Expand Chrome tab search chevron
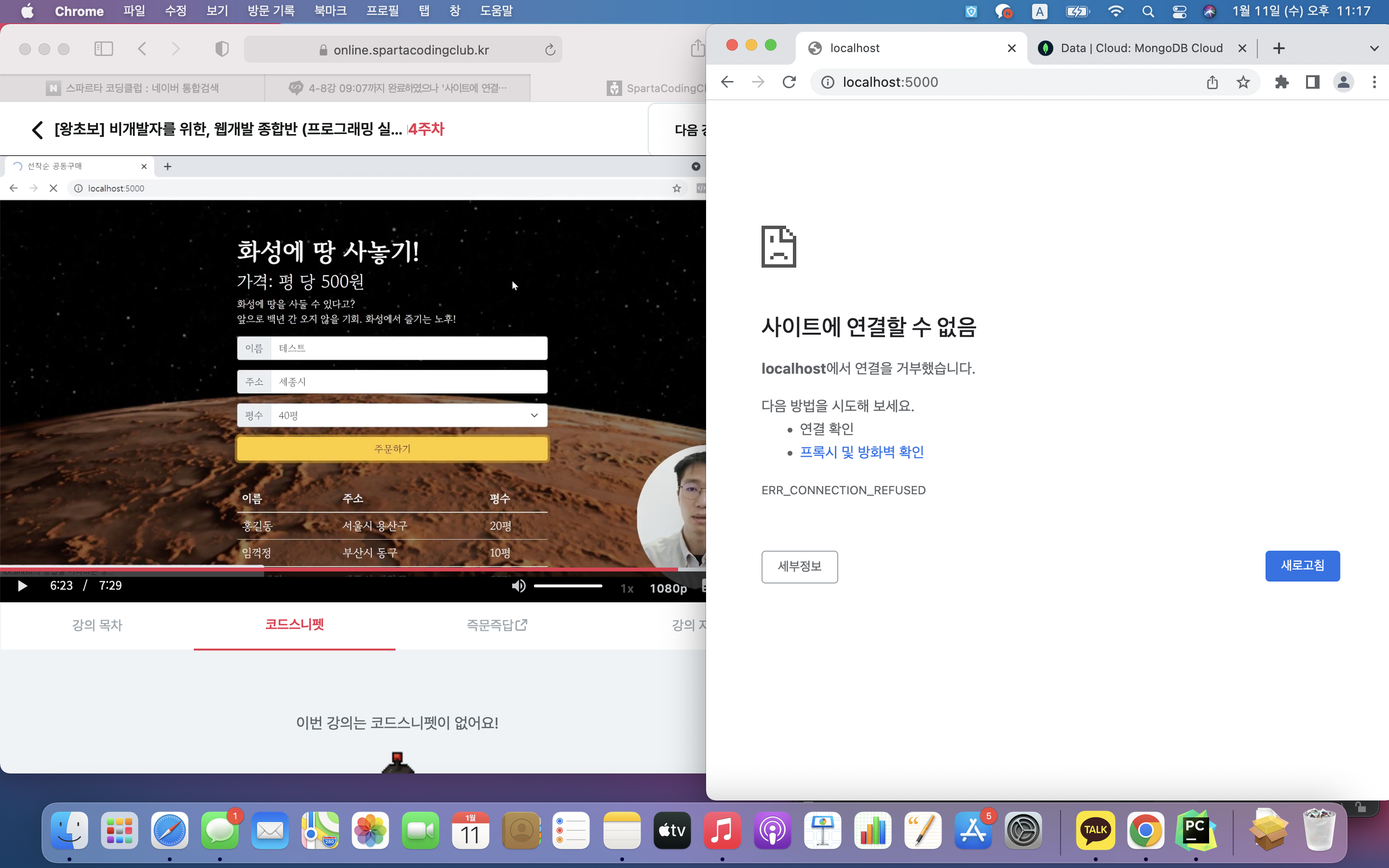Viewport: 1389px width, 868px height. pyautogui.click(x=1374, y=48)
